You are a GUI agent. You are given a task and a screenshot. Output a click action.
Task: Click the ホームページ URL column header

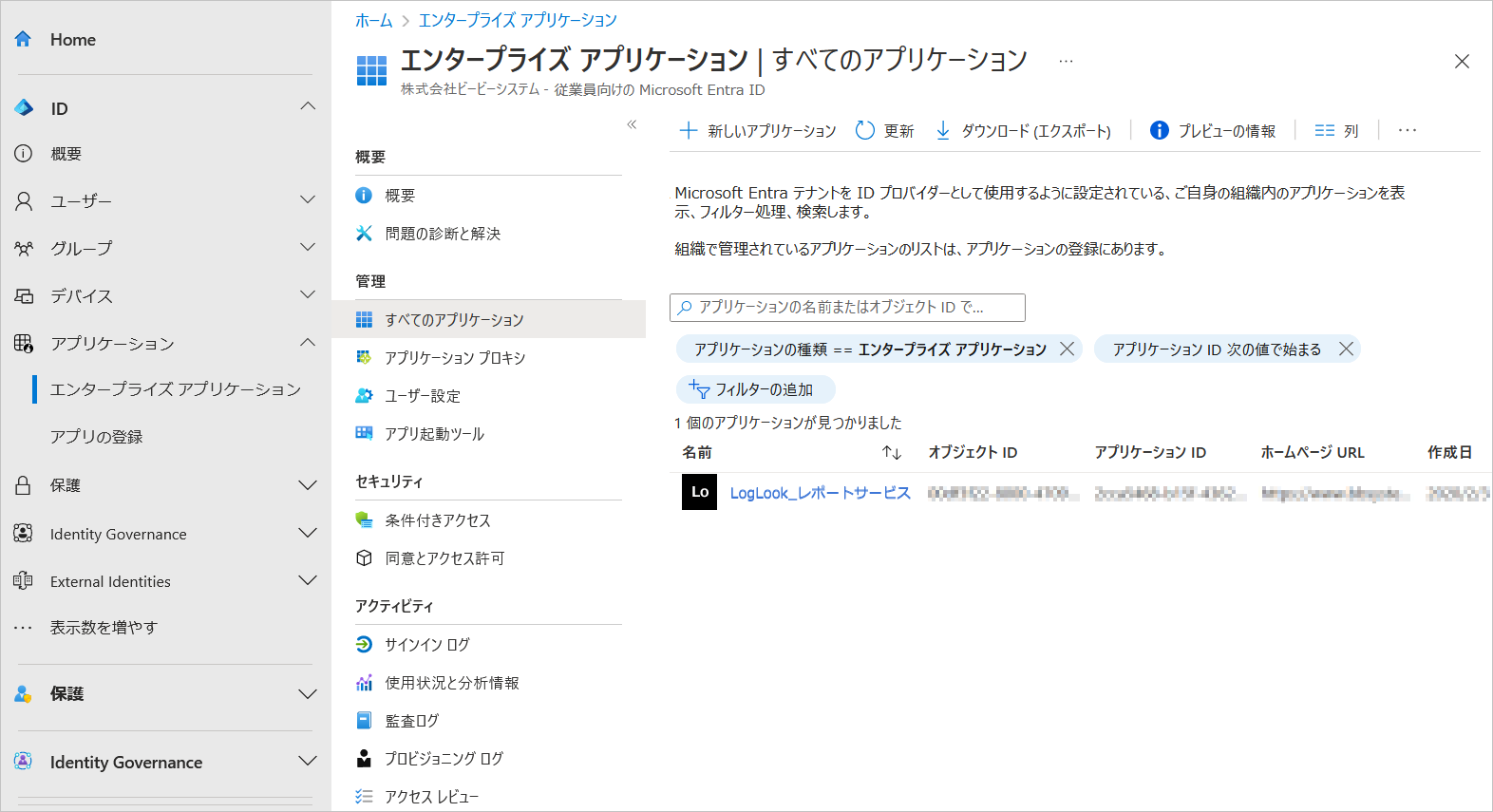click(1313, 453)
